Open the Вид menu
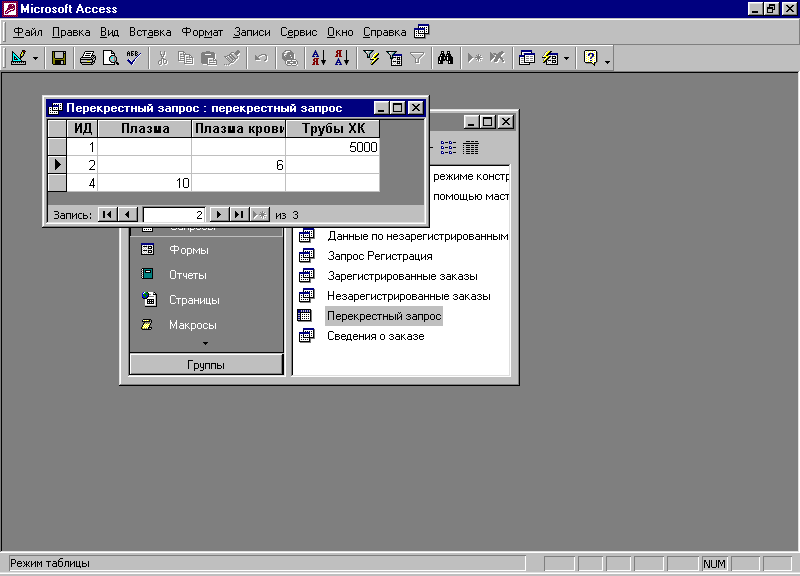800x576 pixels. click(109, 32)
